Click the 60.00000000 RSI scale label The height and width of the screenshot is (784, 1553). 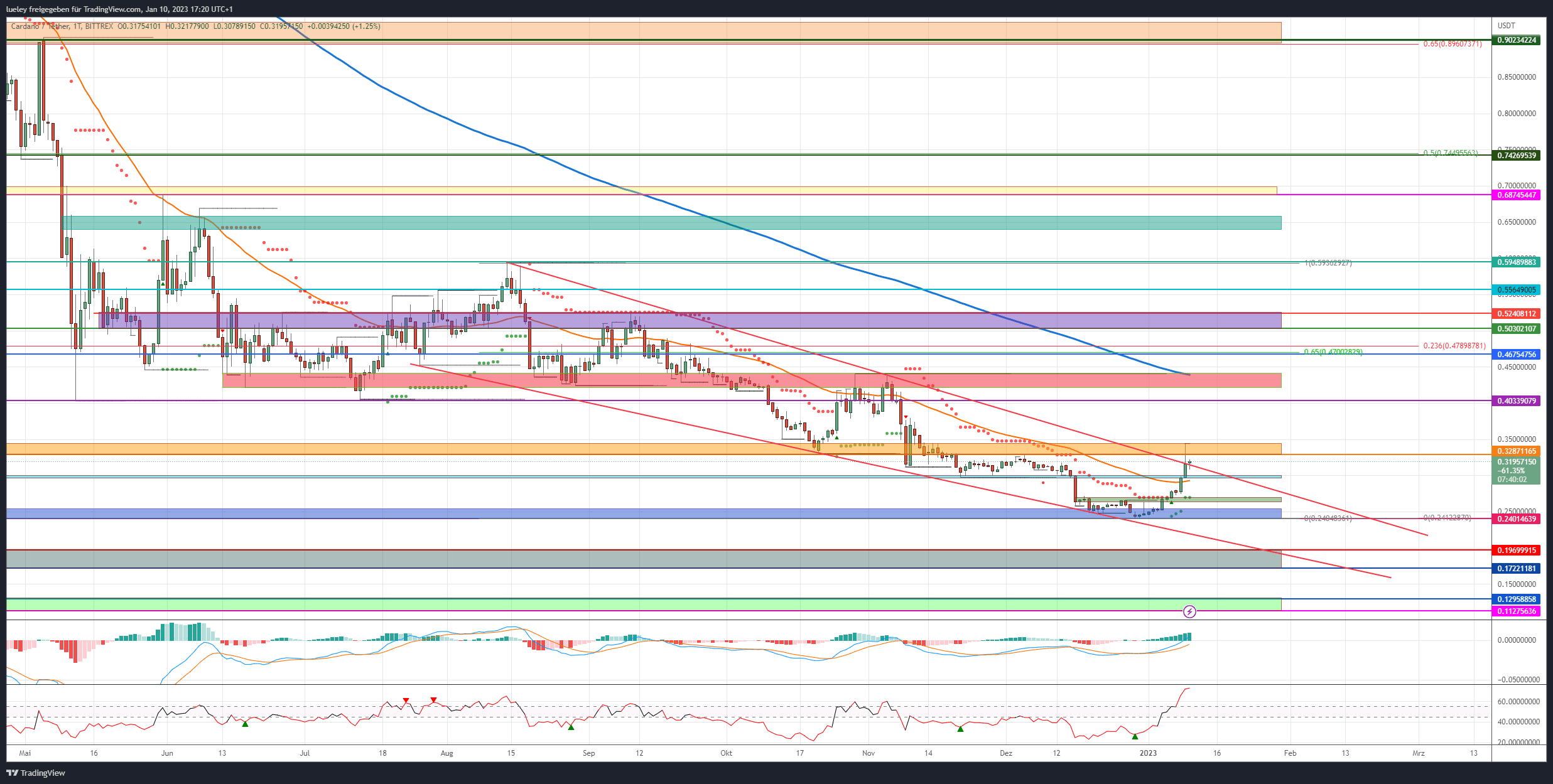(1518, 702)
